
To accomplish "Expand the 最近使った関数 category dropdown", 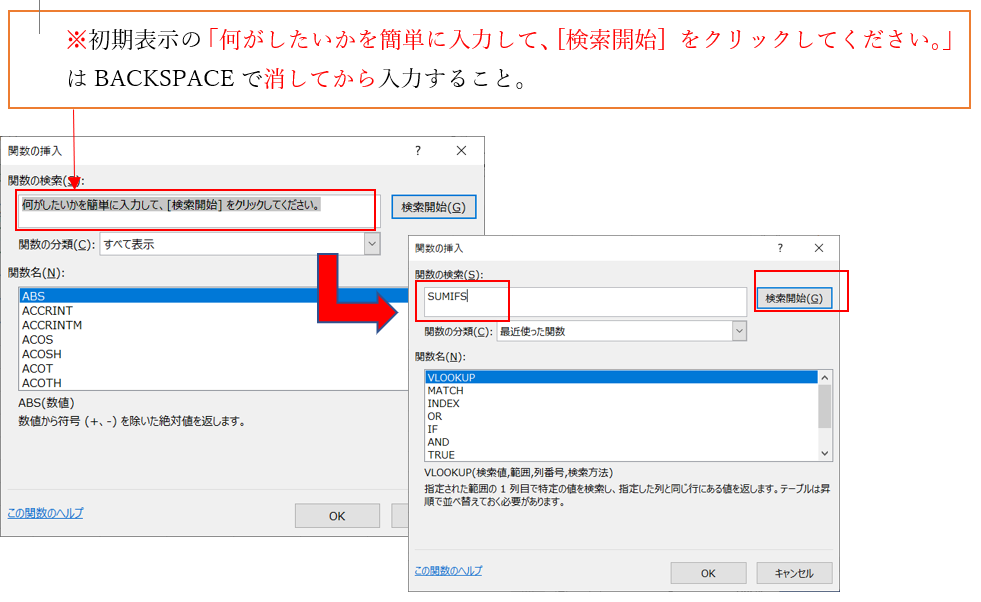I will click(739, 331).
